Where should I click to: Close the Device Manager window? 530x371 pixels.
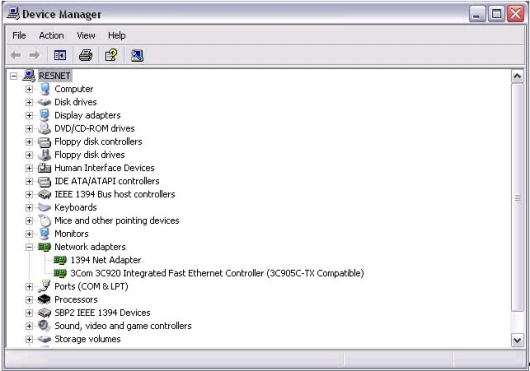(x=515, y=15)
